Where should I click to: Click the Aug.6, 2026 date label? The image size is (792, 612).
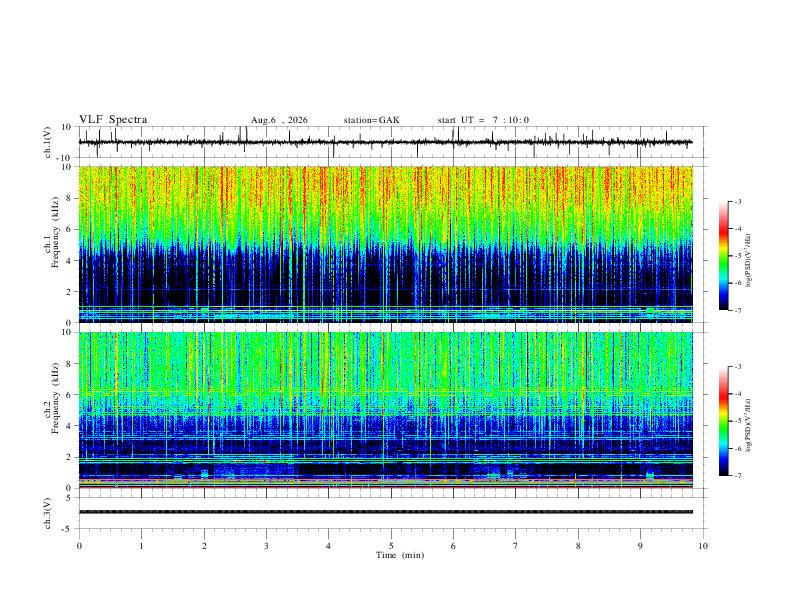coord(279,120)
